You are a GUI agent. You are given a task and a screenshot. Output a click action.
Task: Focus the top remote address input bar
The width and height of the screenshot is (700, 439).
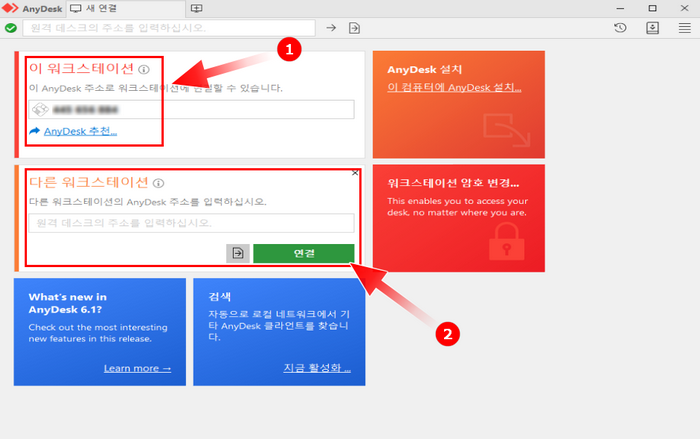169,28
